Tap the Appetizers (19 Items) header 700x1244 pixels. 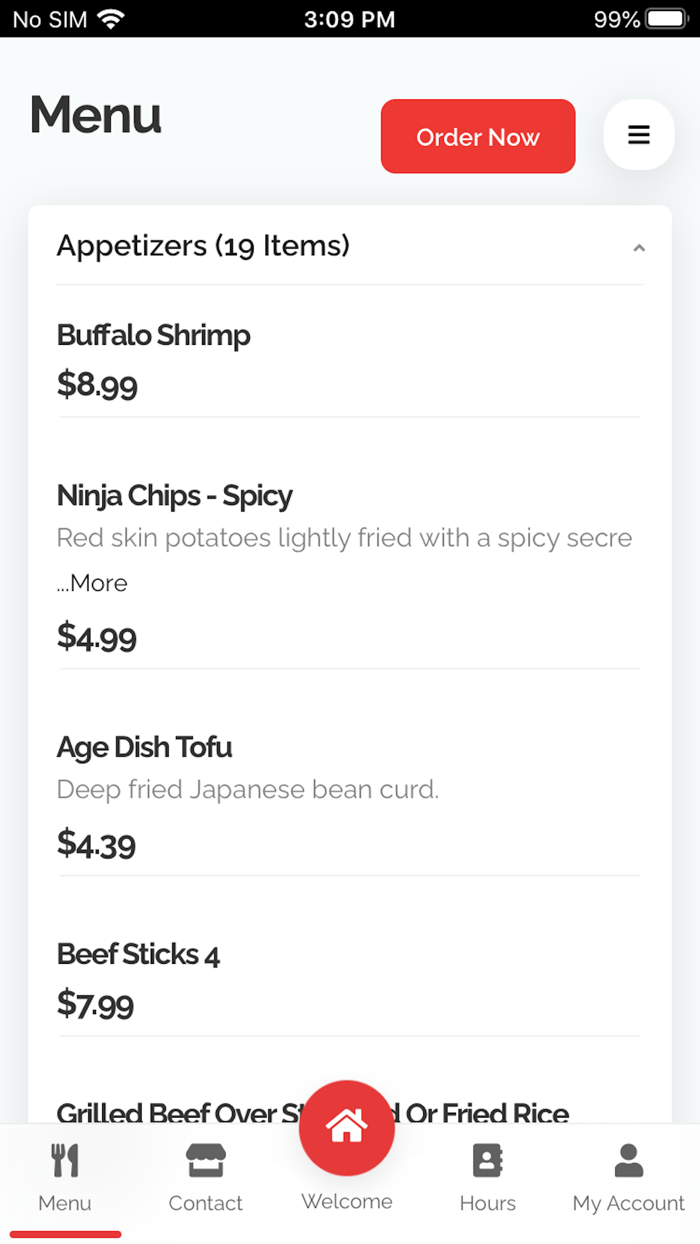[202, 246]
